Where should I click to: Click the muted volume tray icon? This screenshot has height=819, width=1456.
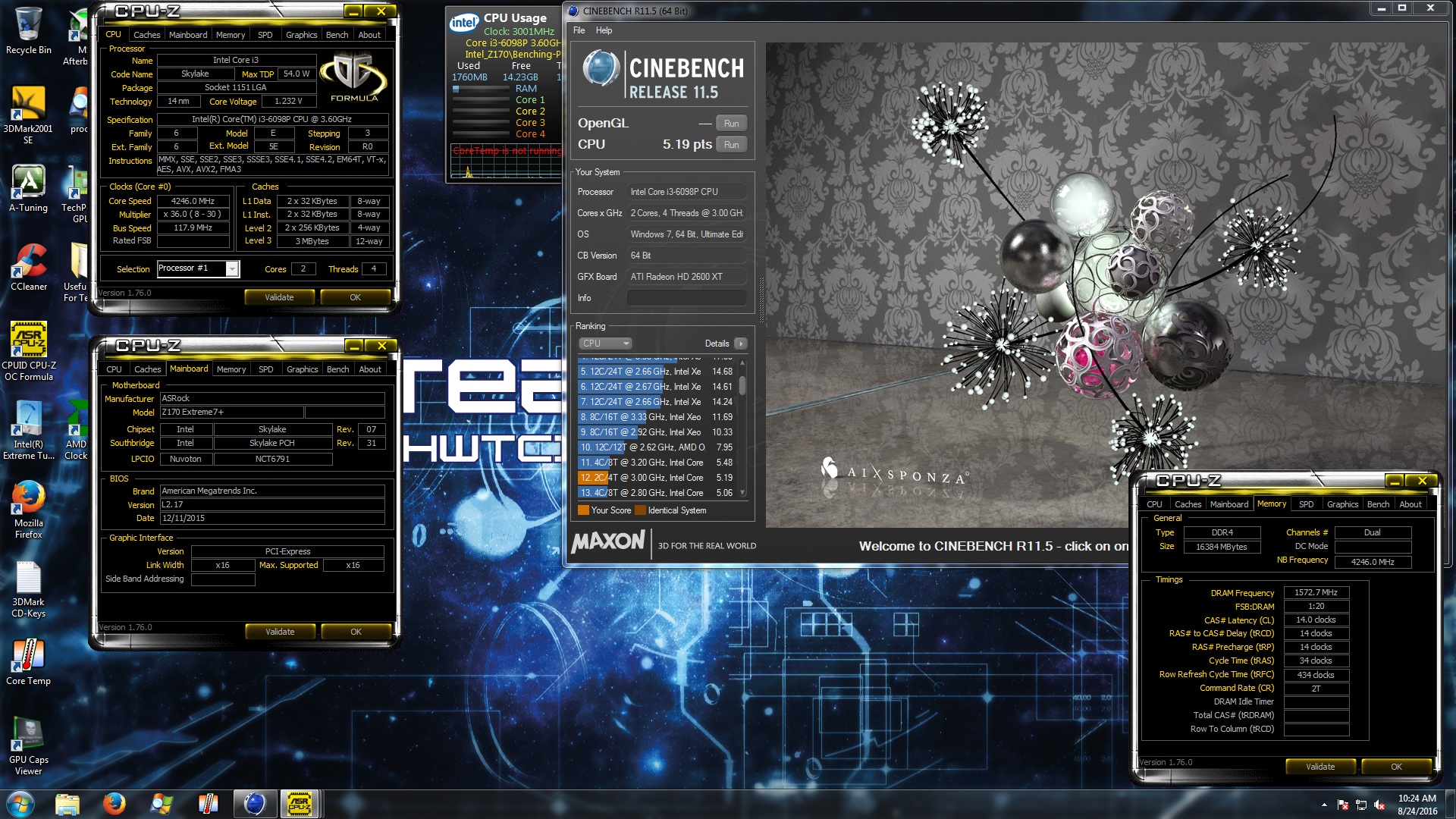(x=1379, y=805)
